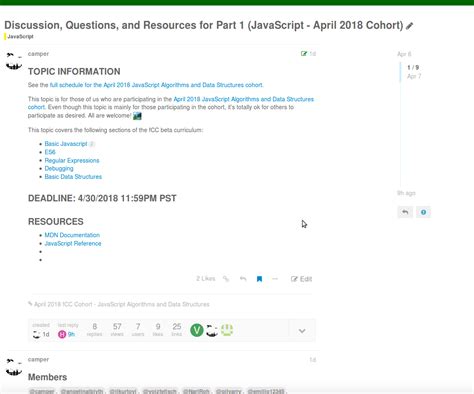Open the JavaScript Reference resource link
This screenshot has height=394, width=474.
click(x=73, y=243)
